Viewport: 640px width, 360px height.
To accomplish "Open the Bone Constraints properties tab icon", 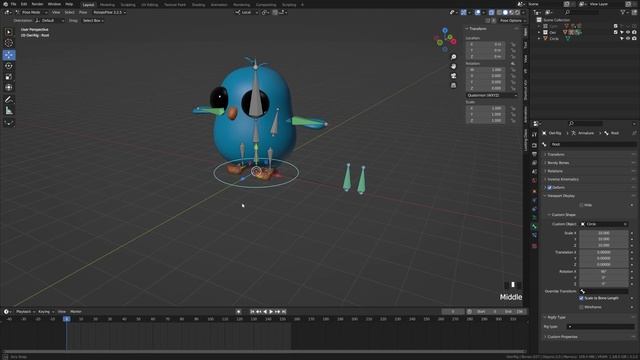I will tap(534, 236).
